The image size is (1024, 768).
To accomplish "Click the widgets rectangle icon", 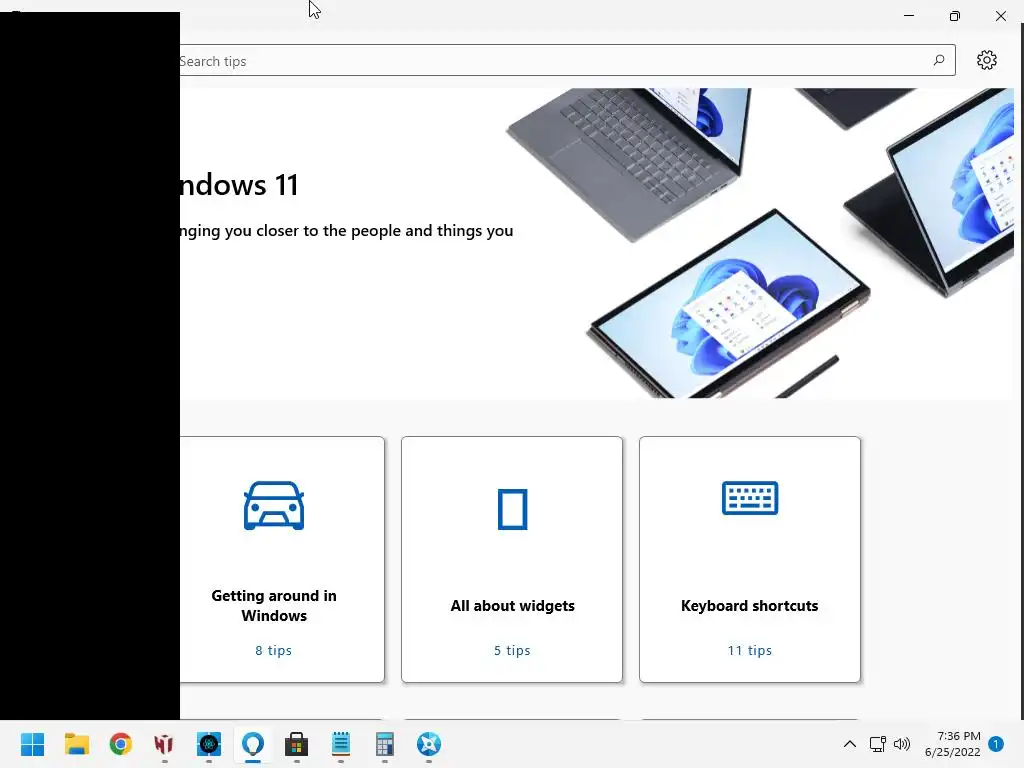I will click(x=513, y=509).
